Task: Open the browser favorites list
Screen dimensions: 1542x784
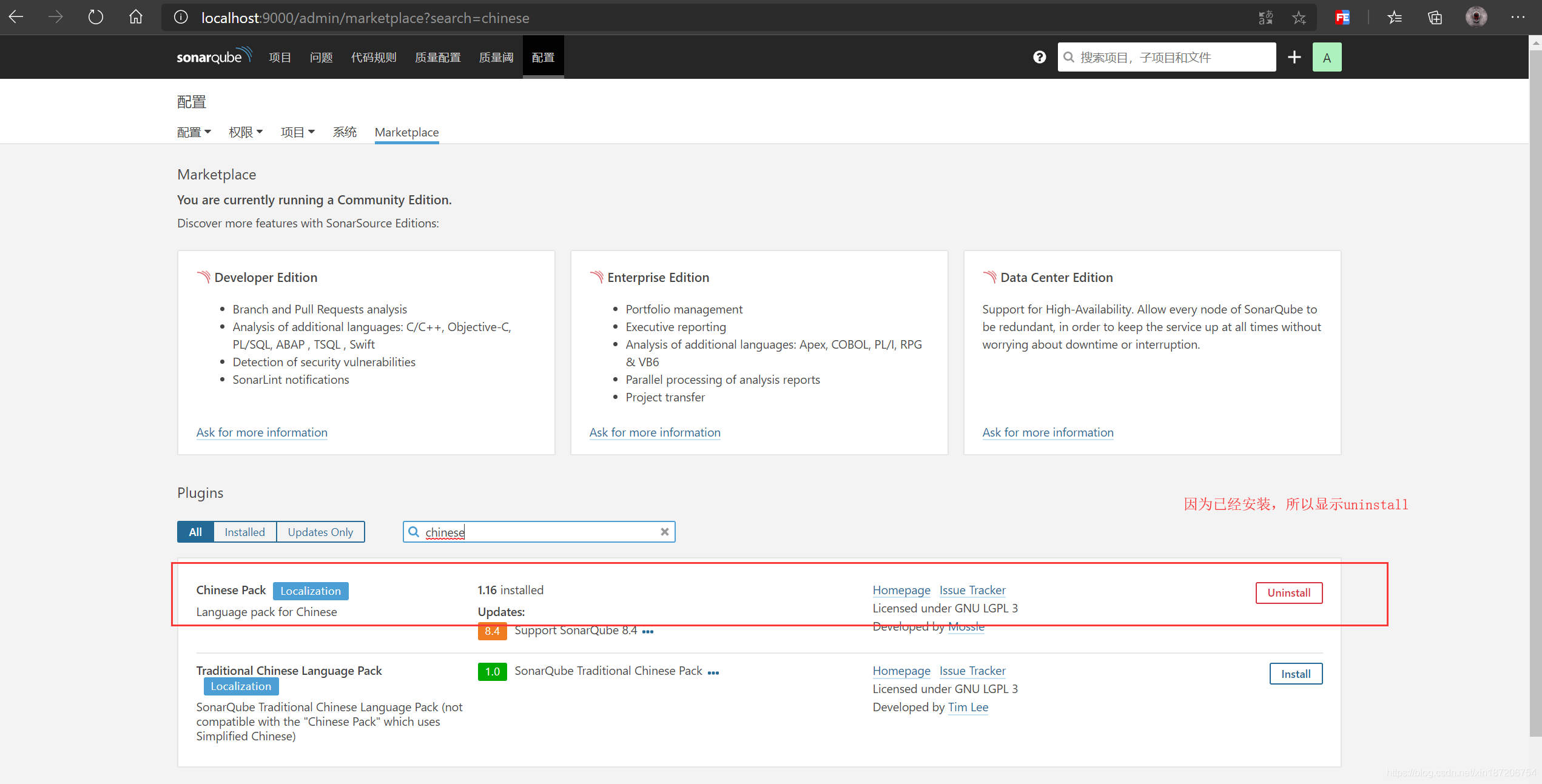Action: pyautogui.click(x=1395, y=18)
